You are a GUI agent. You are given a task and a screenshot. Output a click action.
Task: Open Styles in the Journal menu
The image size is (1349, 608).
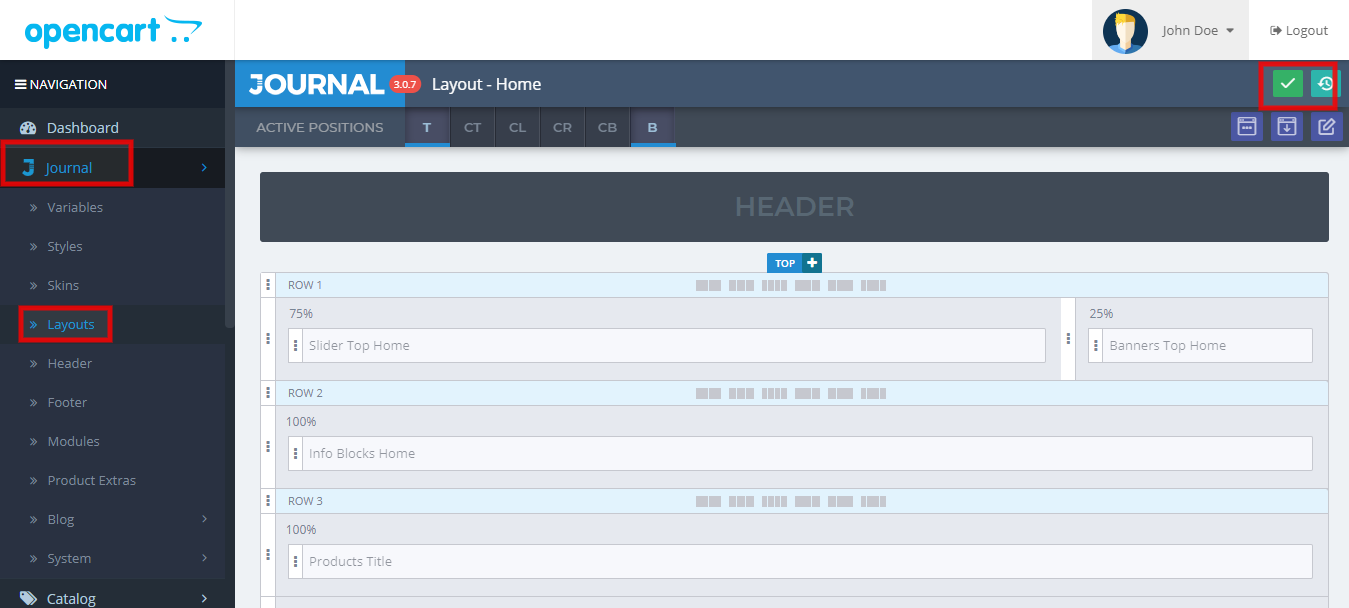tap(65, 246)
